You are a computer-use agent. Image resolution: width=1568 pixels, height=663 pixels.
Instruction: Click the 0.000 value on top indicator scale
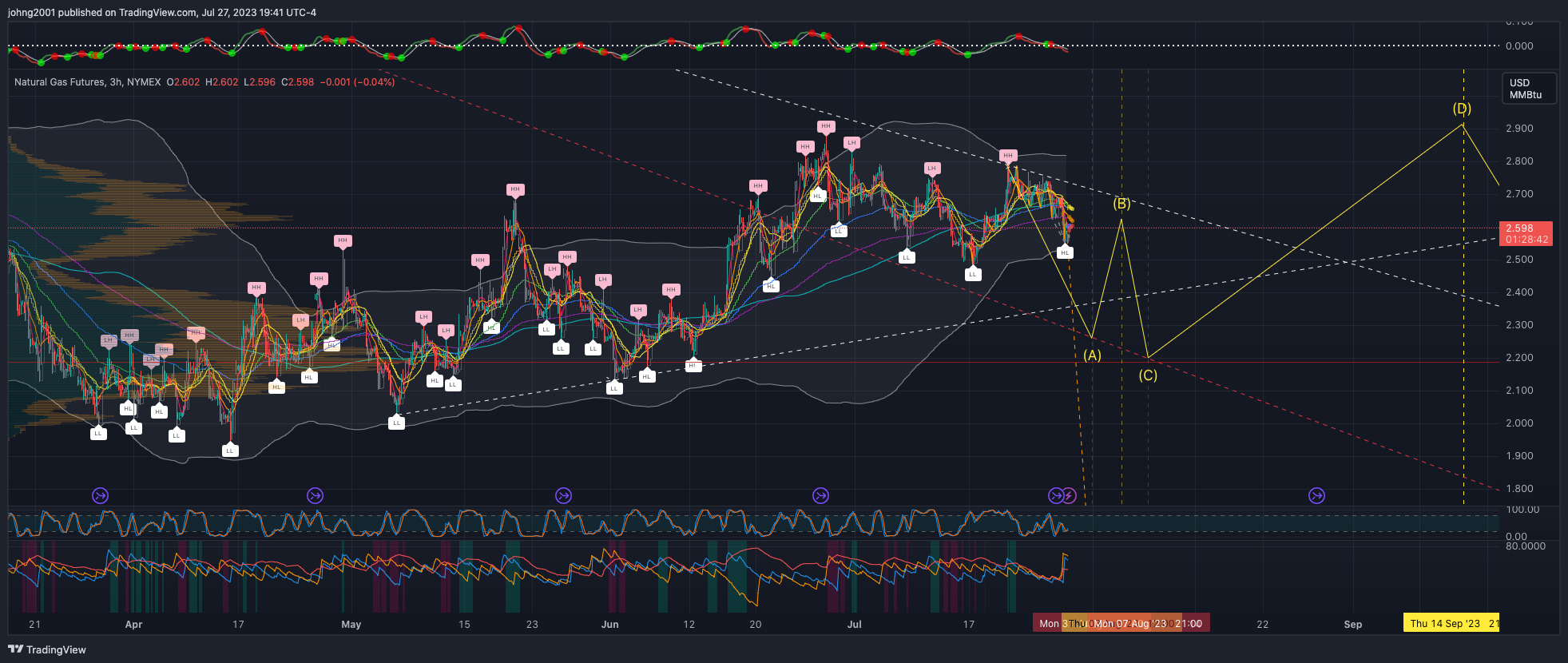coord(1519,46)
